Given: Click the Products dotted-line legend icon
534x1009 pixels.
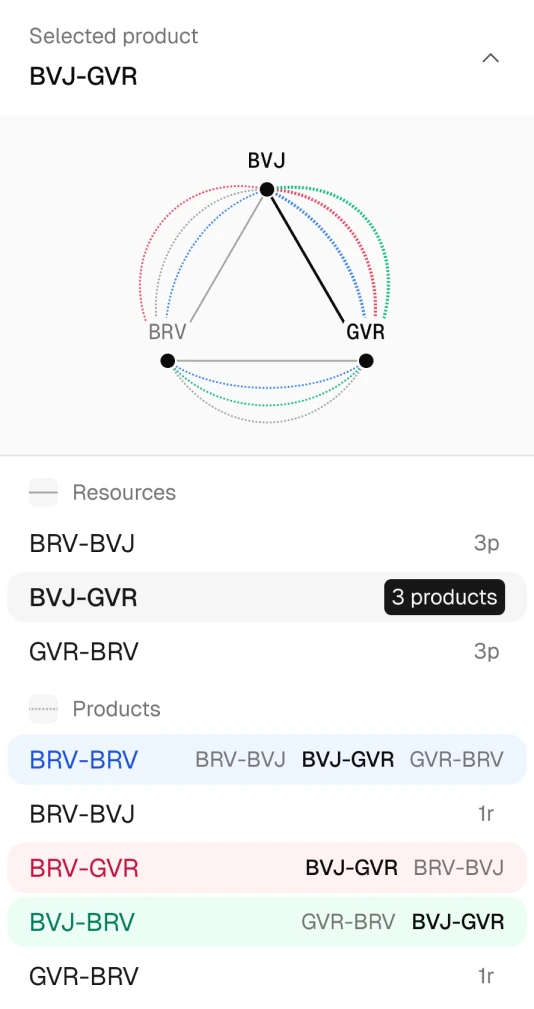Looking at the screenshot, I should click(43, 708).
